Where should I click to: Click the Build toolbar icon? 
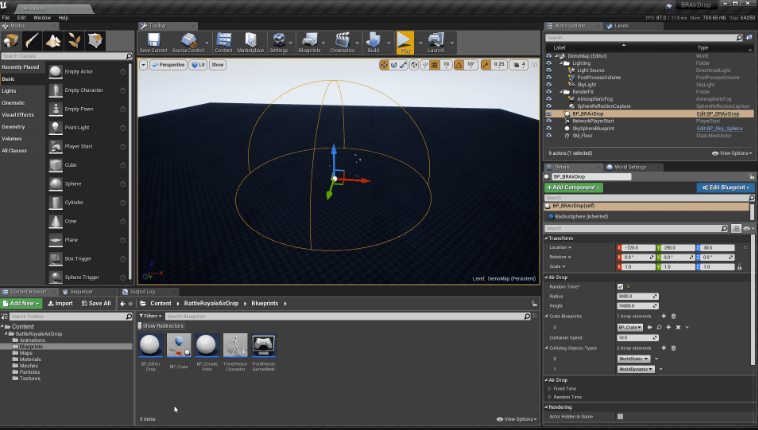tap(373, 43)
